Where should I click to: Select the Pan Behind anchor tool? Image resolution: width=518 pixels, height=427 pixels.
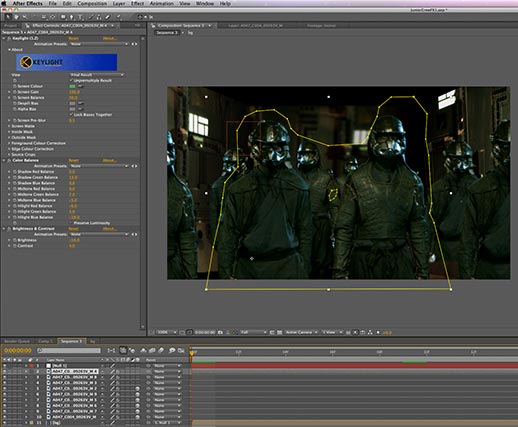pyautogui.click(x=53, y=17)
